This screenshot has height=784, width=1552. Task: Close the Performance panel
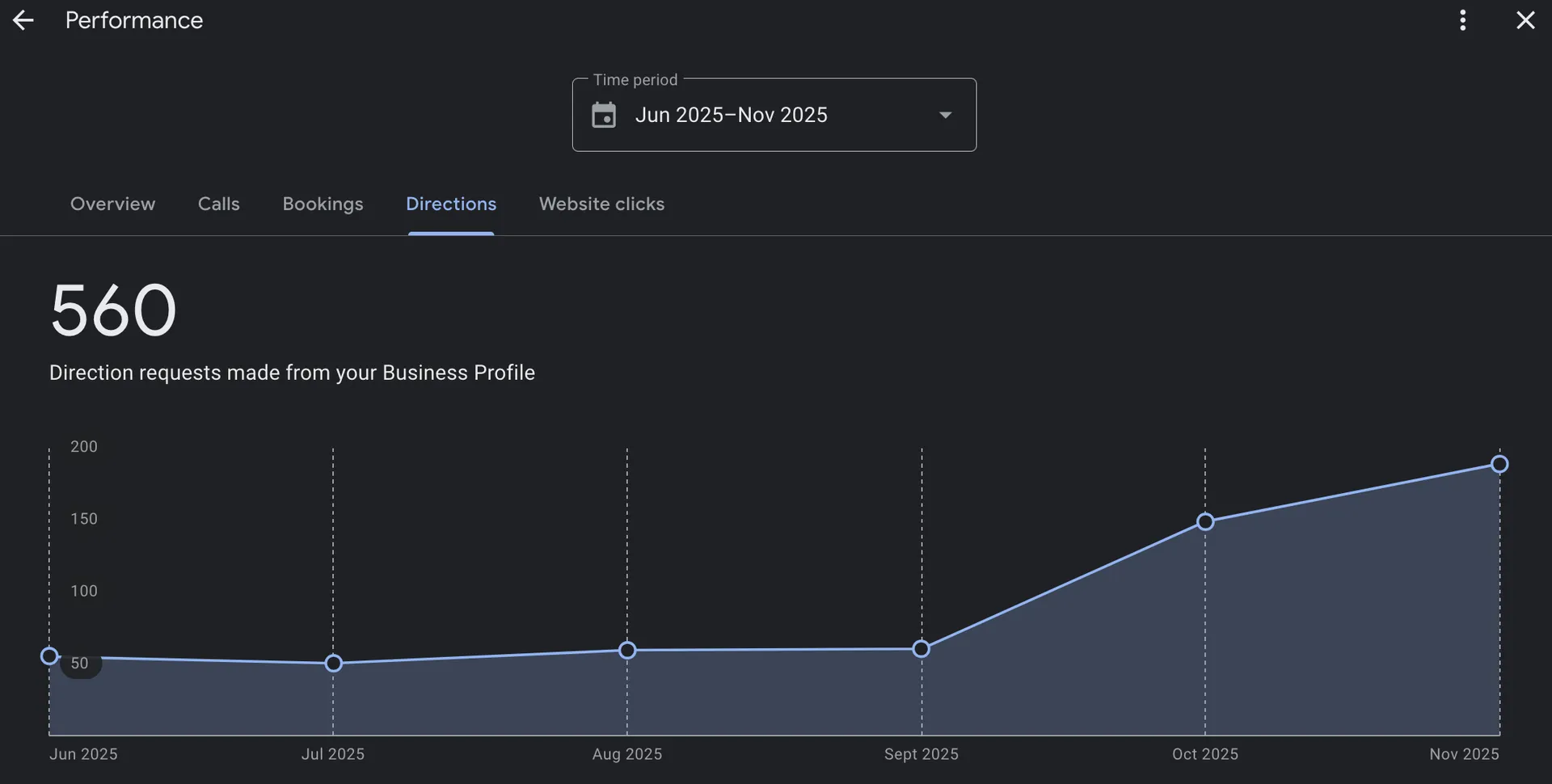pyautogui.click(x=1525, y=20)
